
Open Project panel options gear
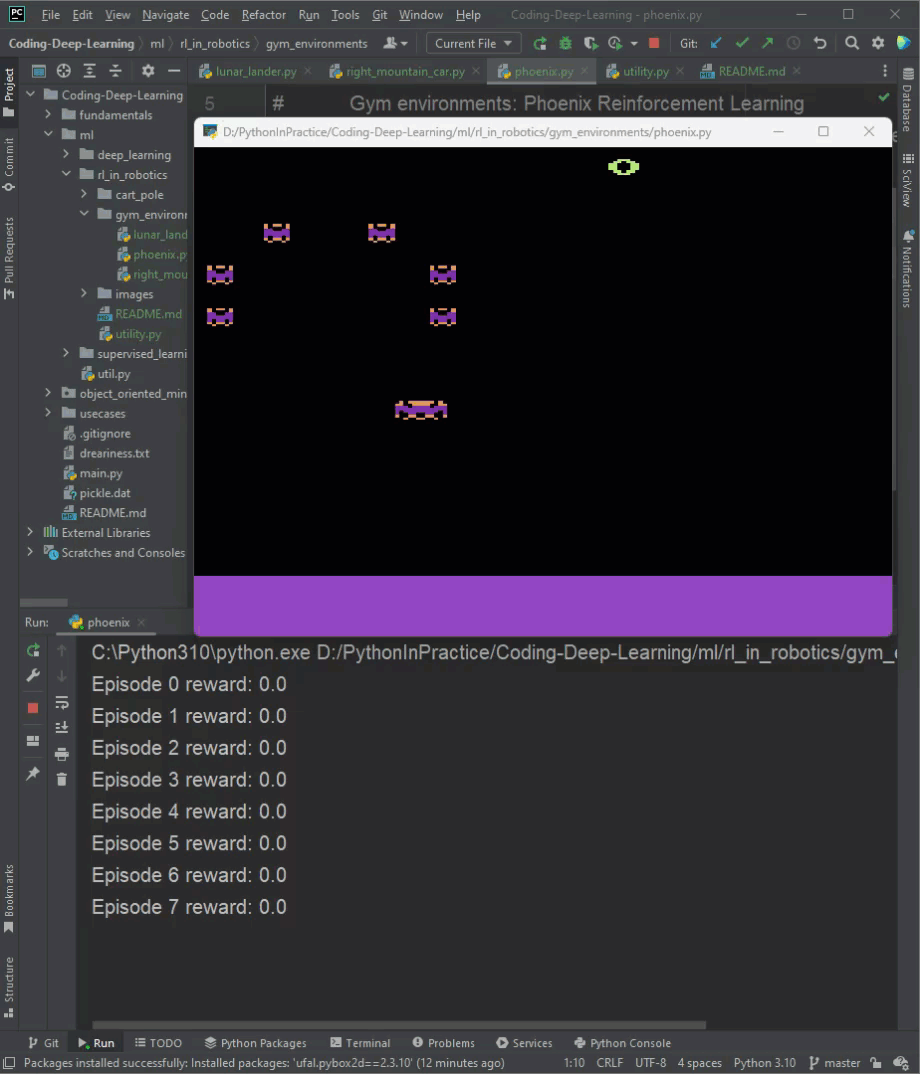(x=148, y=71)
